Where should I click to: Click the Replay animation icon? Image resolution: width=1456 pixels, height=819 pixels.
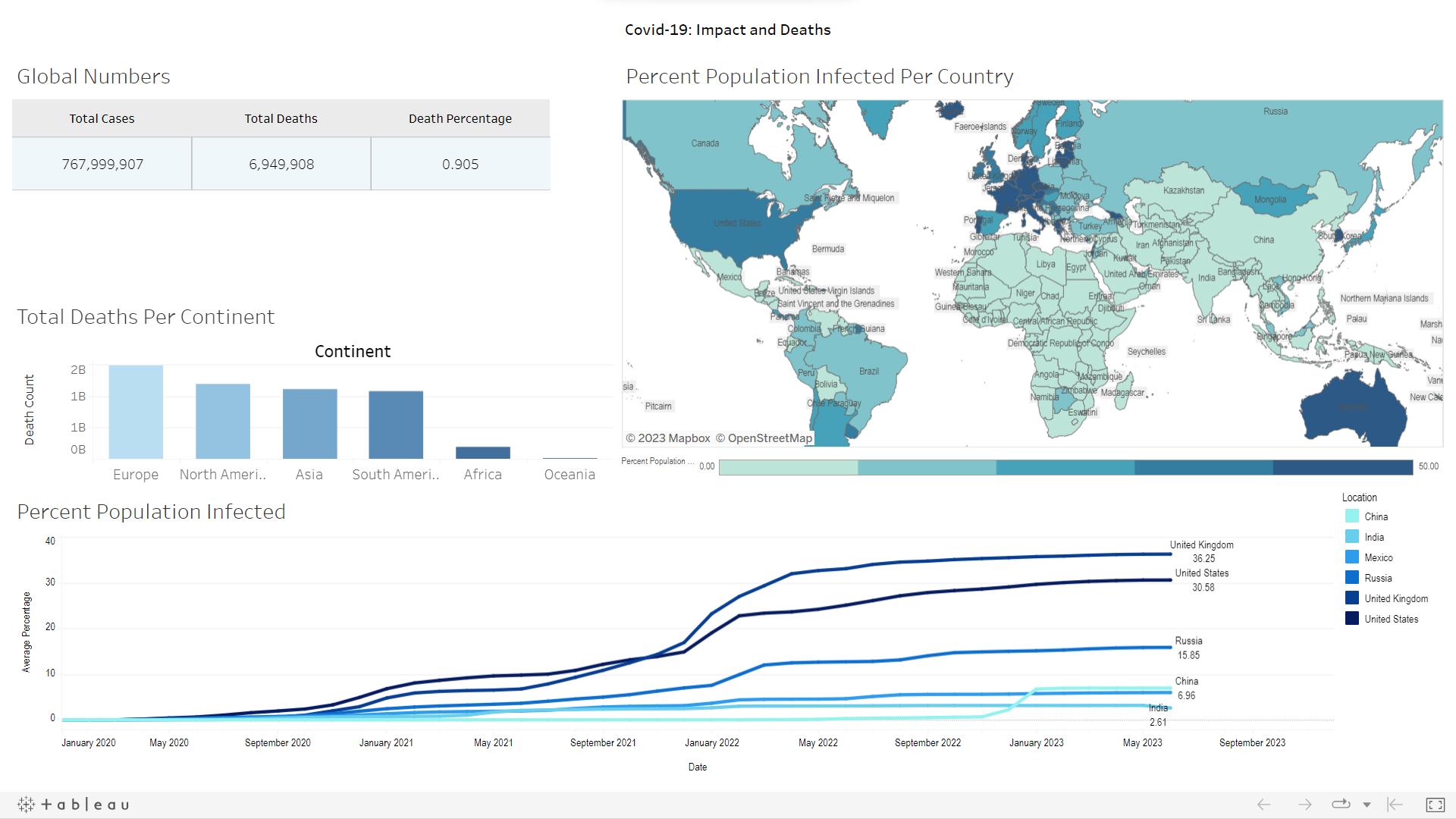(1340, 805)
